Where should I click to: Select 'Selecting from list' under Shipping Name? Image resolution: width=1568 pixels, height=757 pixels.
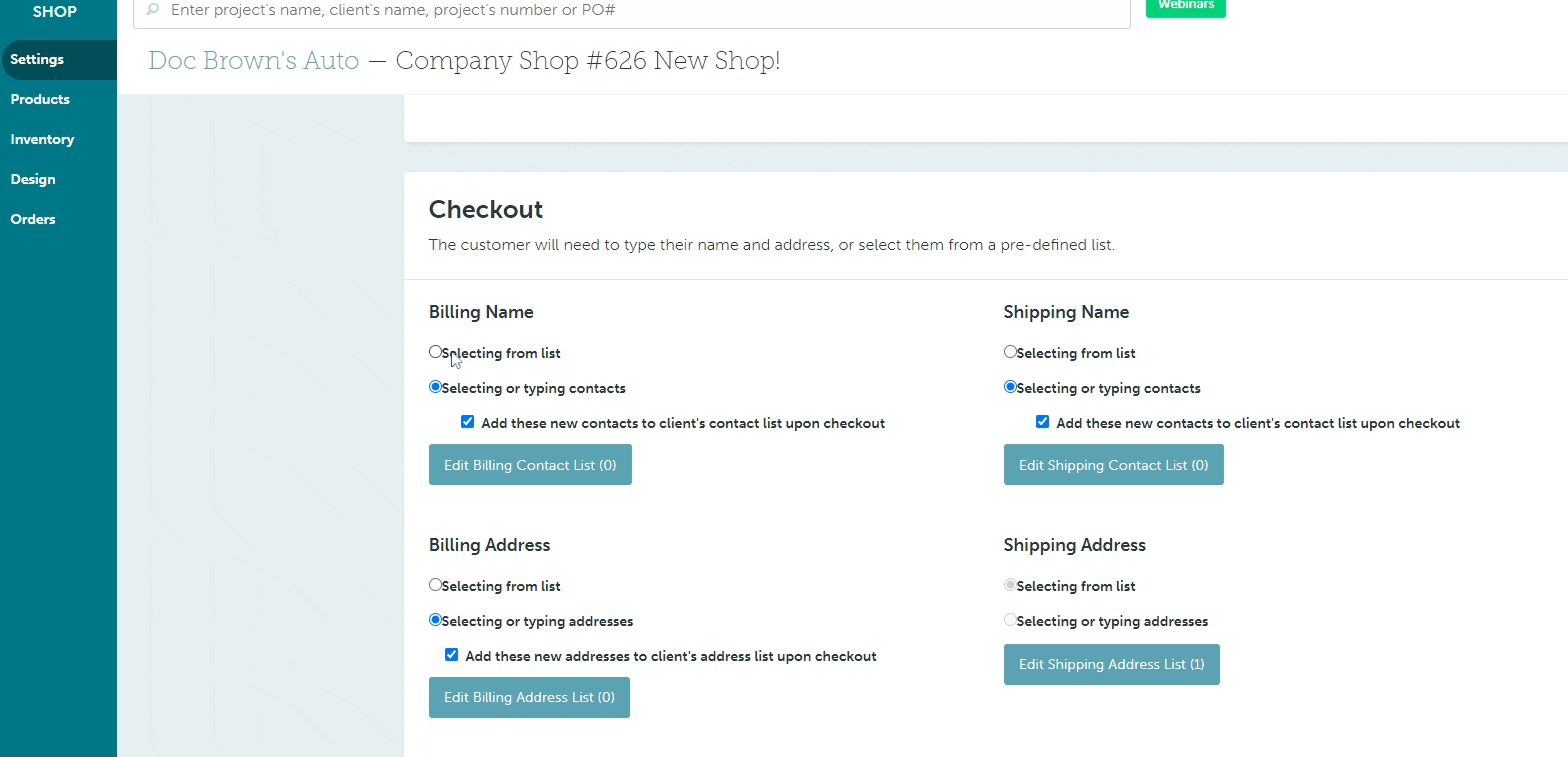(1010, 351)
